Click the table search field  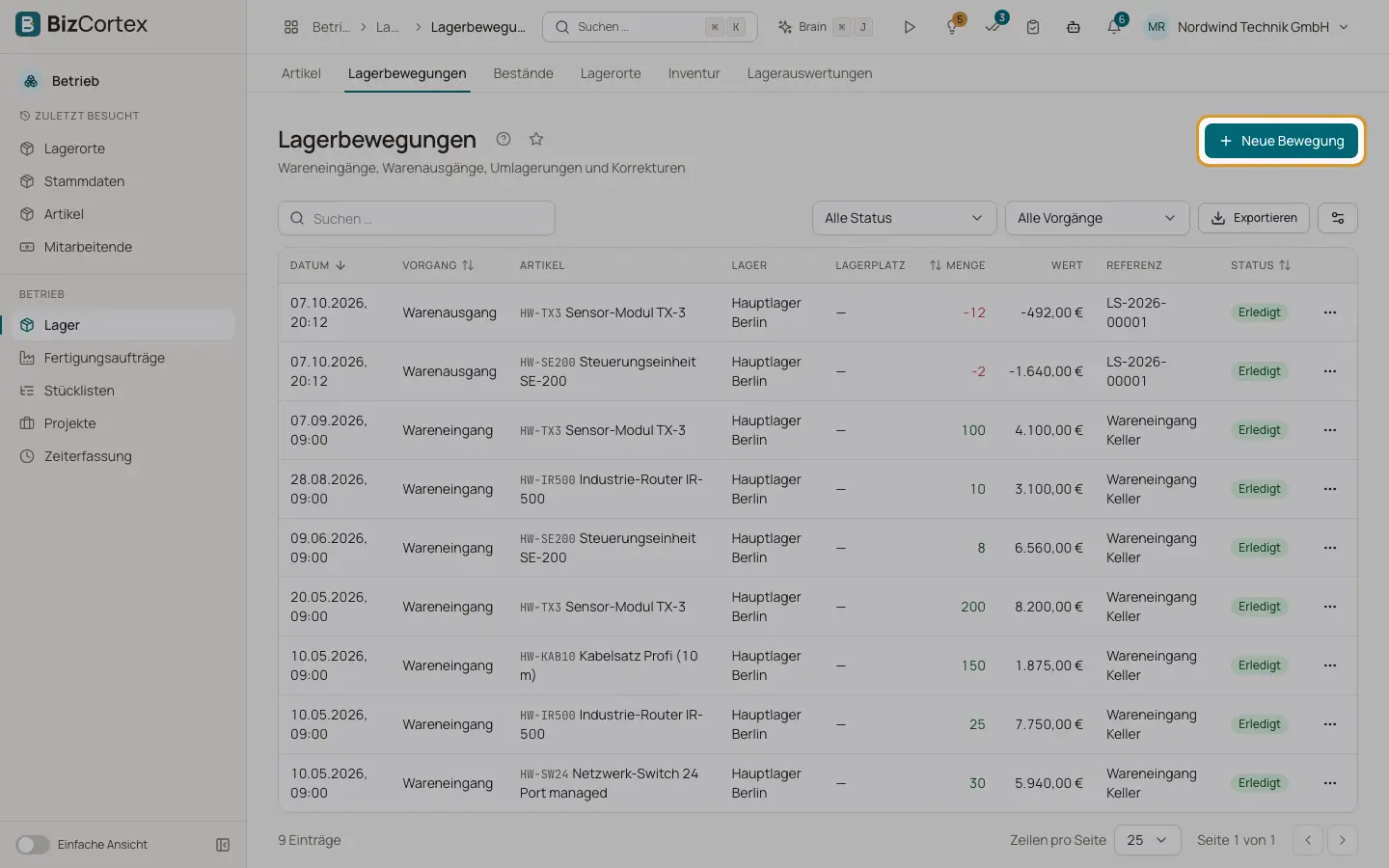[x=417, y=218]
